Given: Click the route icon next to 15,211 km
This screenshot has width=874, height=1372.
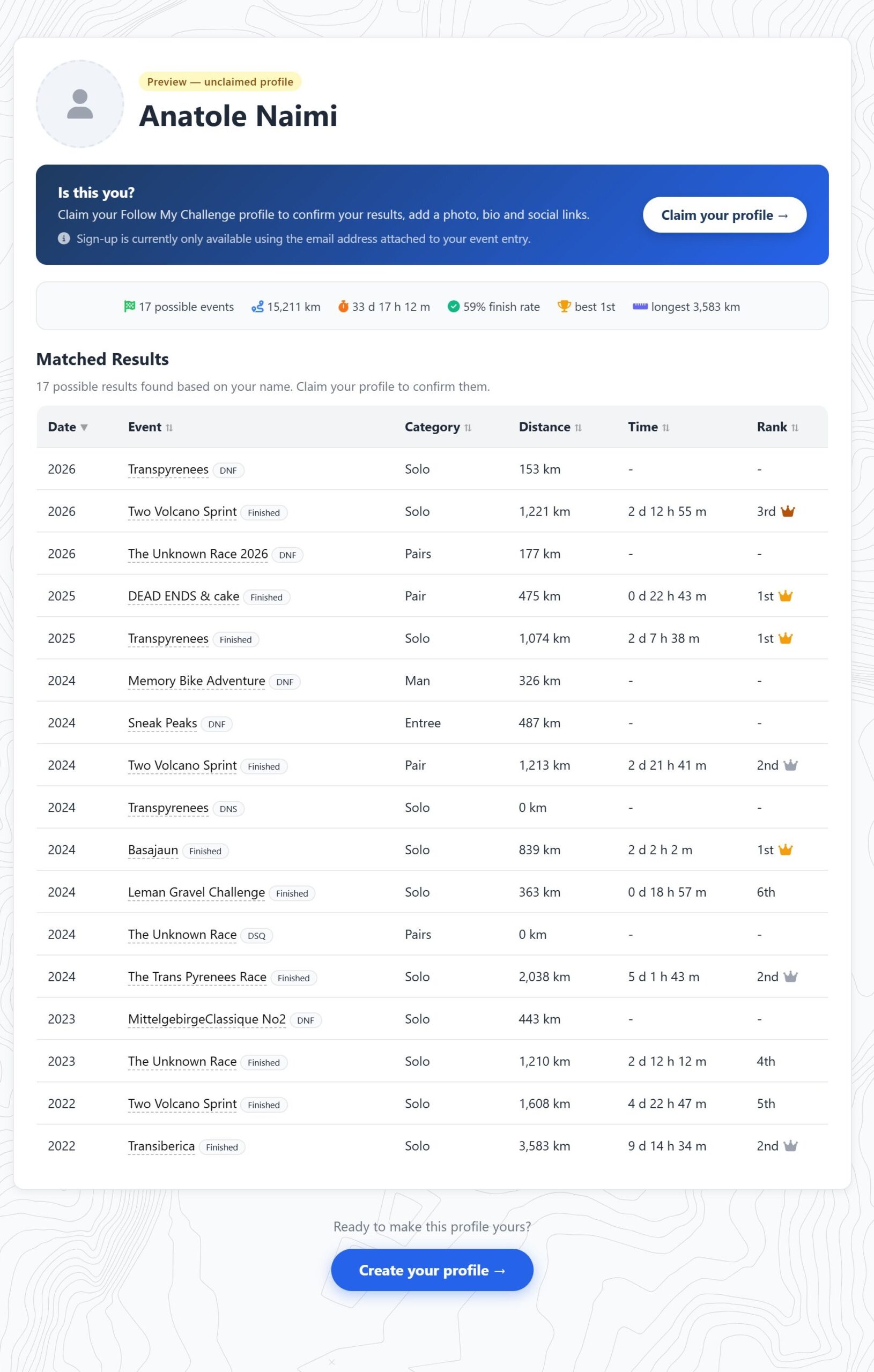Looking at the screenshot, I should pyautogui.click(x=258, y=307).
